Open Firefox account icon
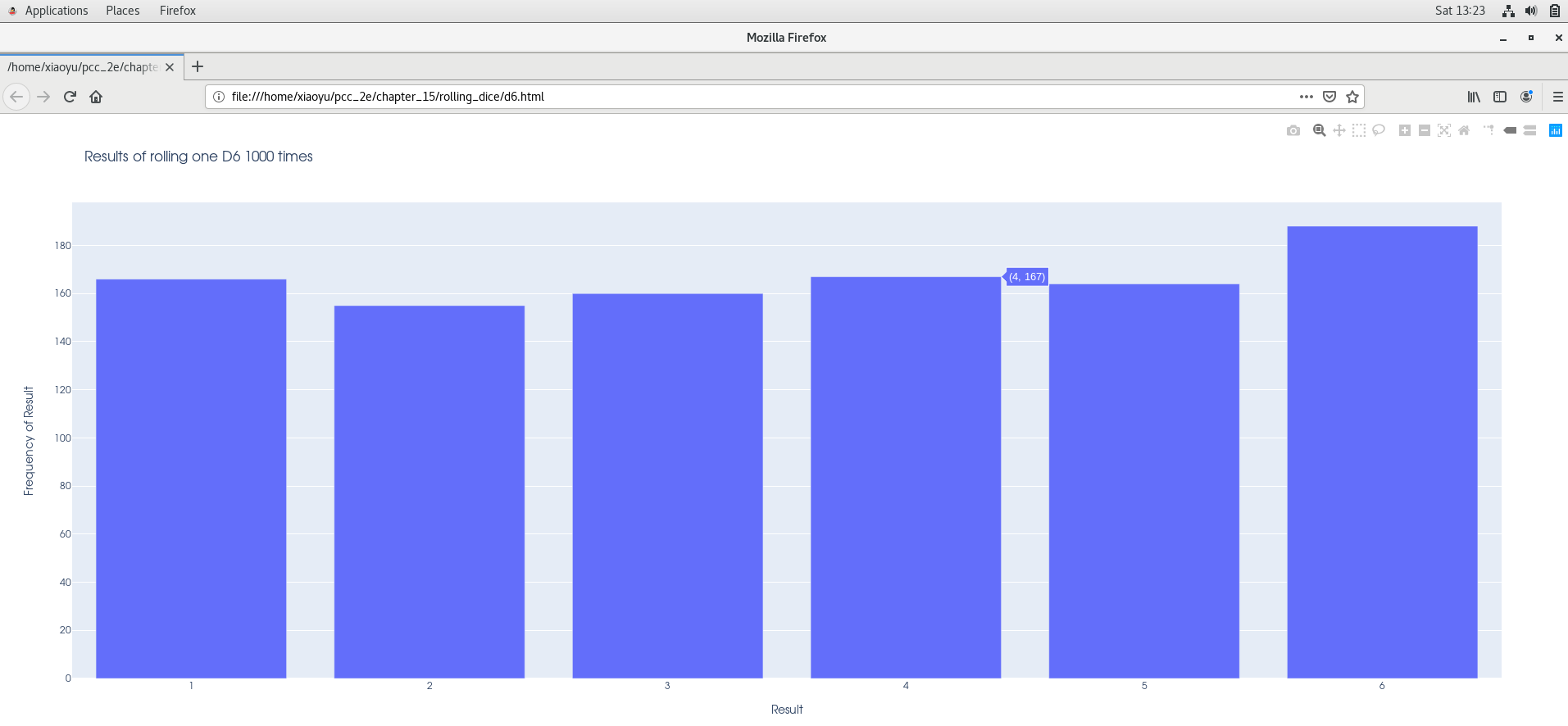 tap(1526, 97)
